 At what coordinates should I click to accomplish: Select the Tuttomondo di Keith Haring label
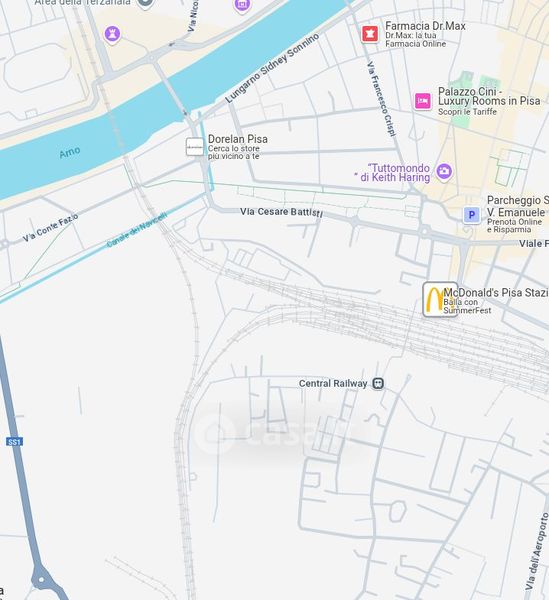click(x=392, y=173)
